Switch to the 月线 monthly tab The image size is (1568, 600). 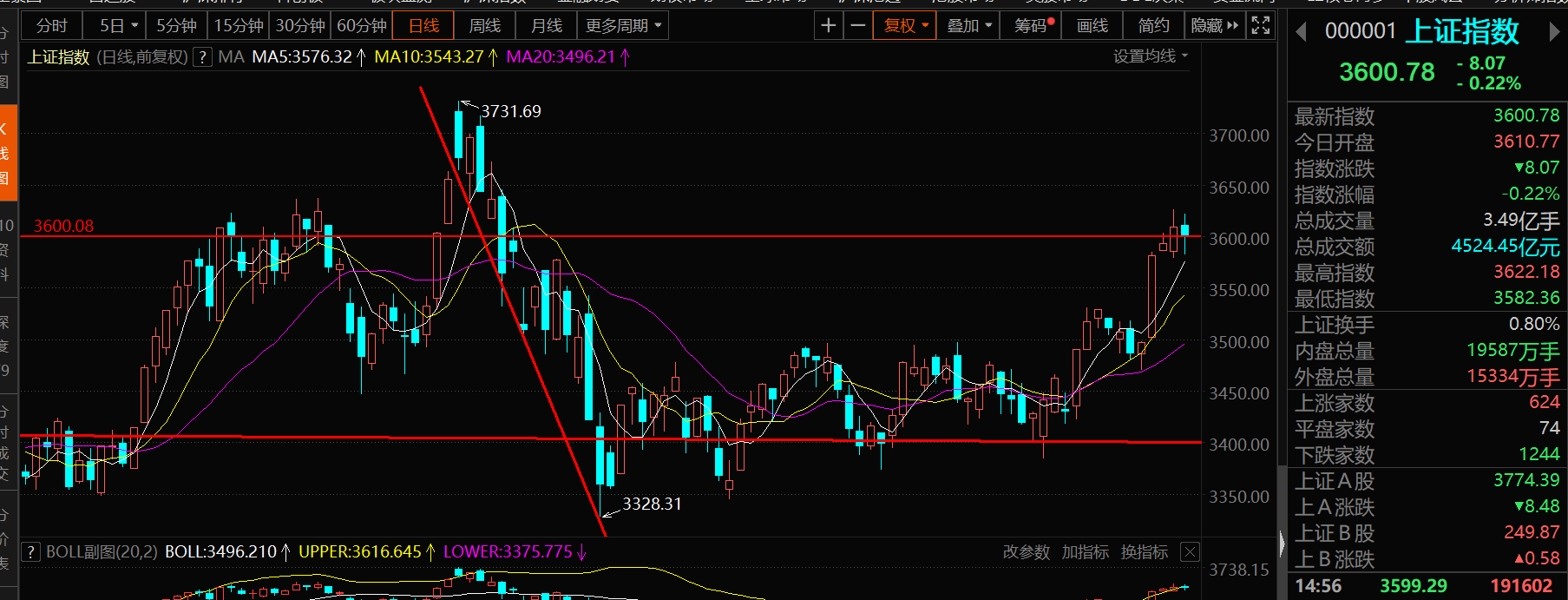coord(547,26)
